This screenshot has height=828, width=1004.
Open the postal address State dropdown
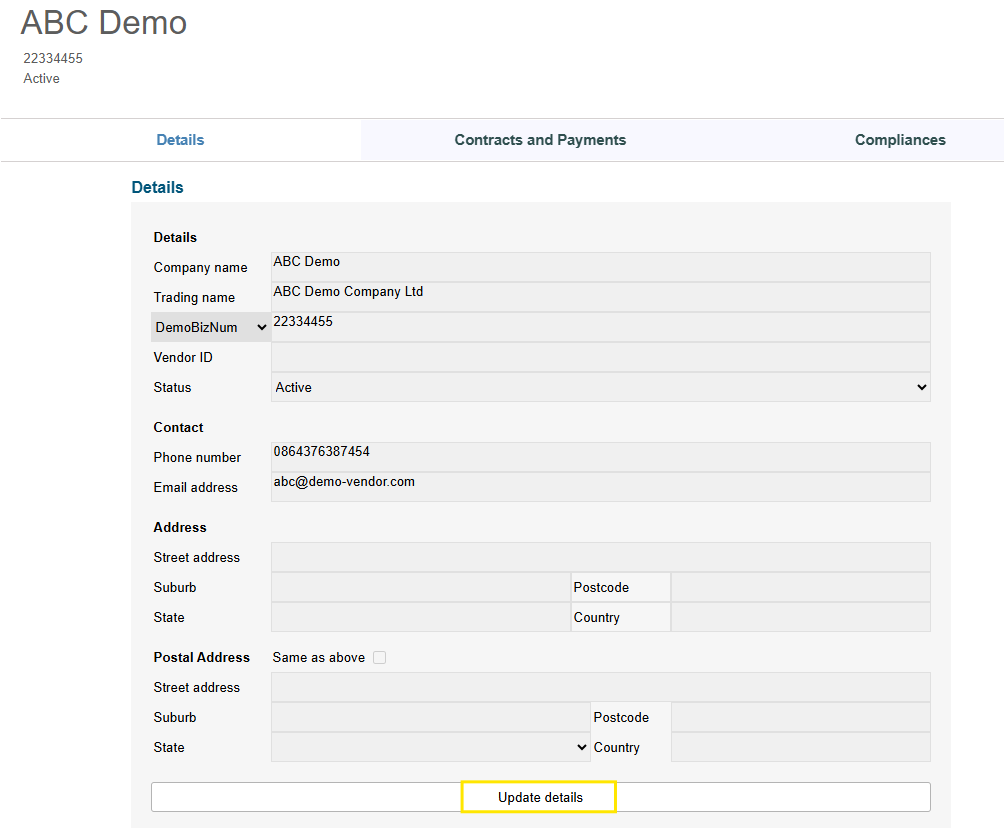pos(430,747)
